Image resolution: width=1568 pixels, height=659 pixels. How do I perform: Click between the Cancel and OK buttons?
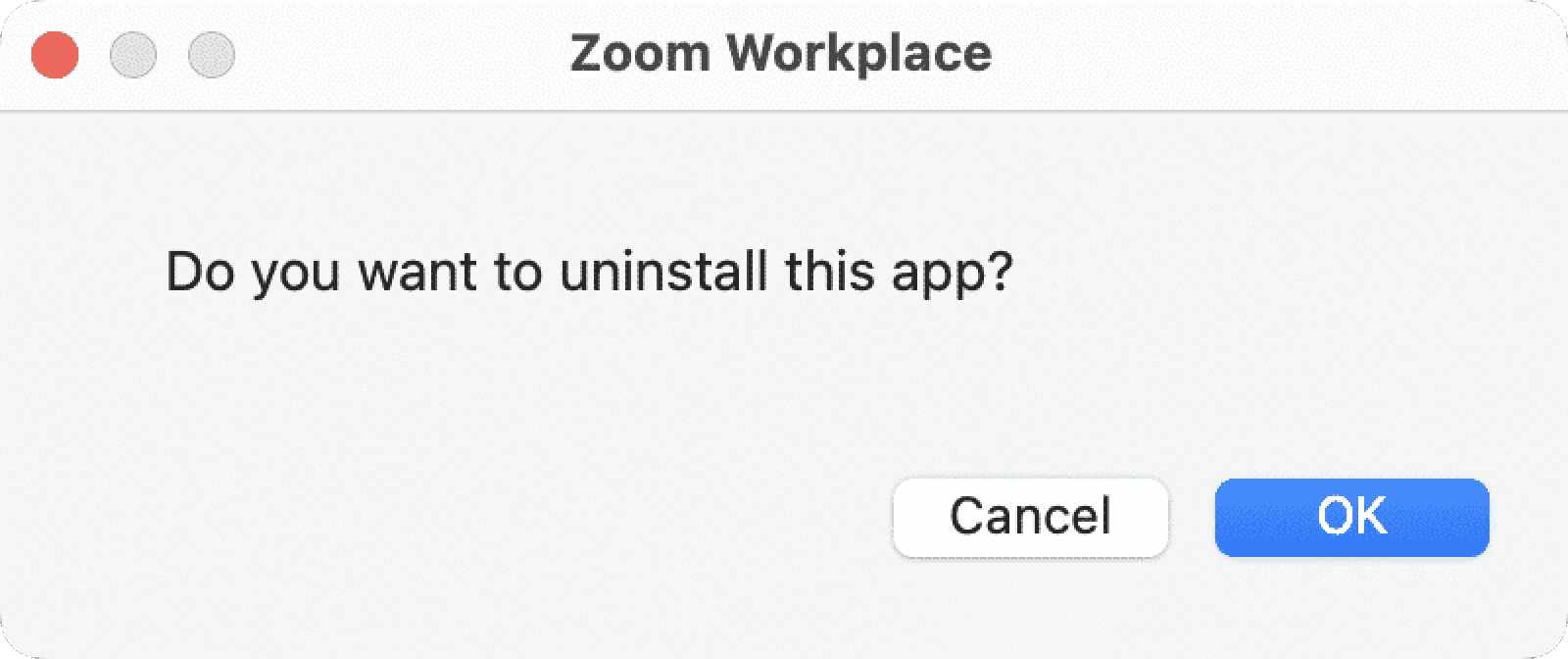coord(1191,517)
